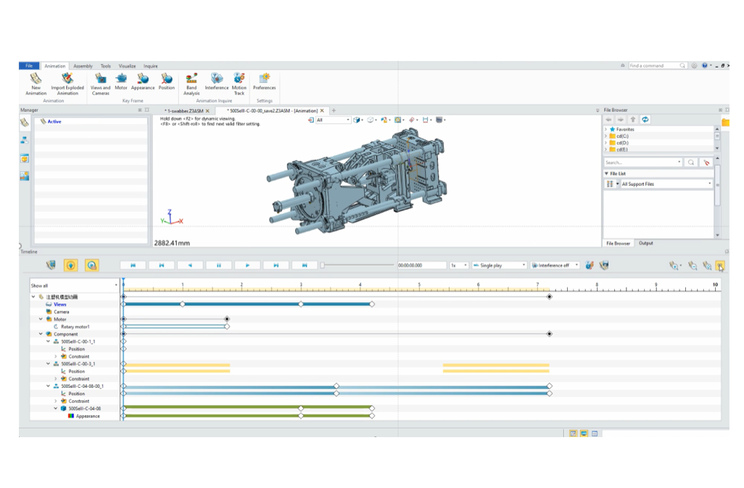This screenshot has width=744, height=488.
Task: Switch to the Assembly ribbon tab
Action: (x=83, y=66)
